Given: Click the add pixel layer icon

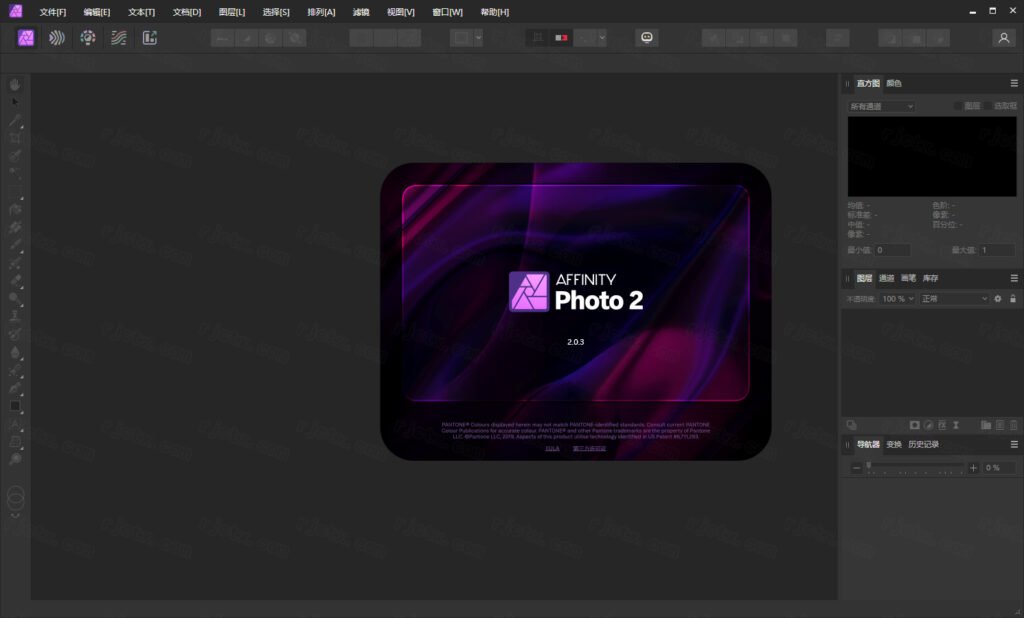Looking at the screenshot, I should coord(1000,425).
